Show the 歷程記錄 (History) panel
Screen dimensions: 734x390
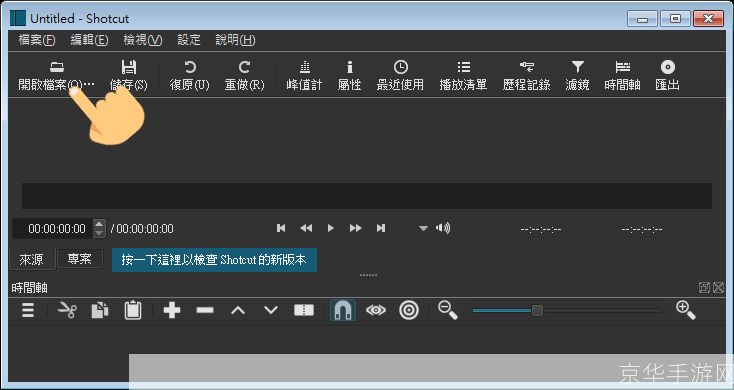click(x=527, y=76)
